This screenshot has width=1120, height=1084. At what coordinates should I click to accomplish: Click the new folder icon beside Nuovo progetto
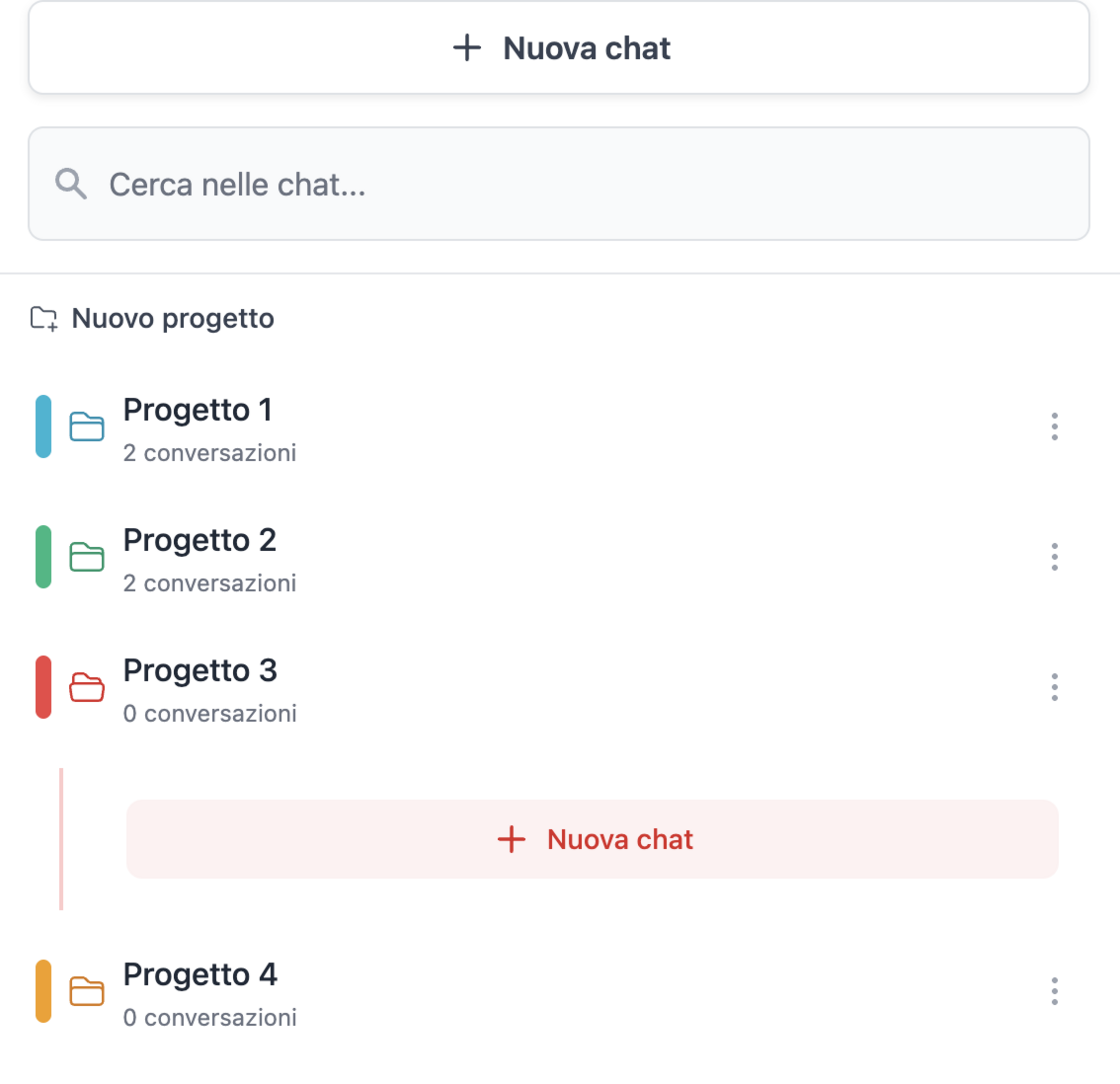[44, 320]
